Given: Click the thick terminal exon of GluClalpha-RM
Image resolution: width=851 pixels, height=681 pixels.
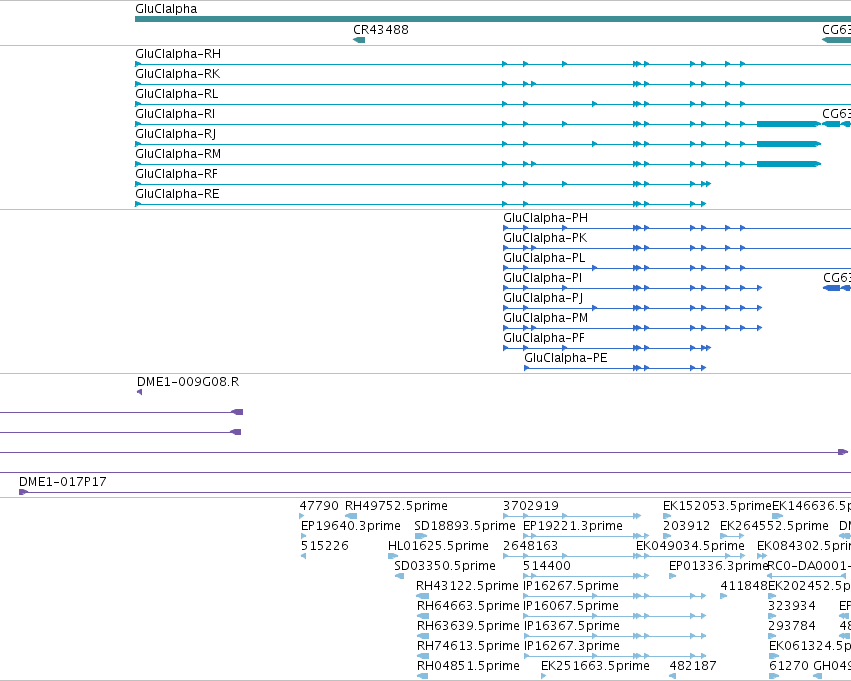Looking at the screenshot, I should 789,164.
